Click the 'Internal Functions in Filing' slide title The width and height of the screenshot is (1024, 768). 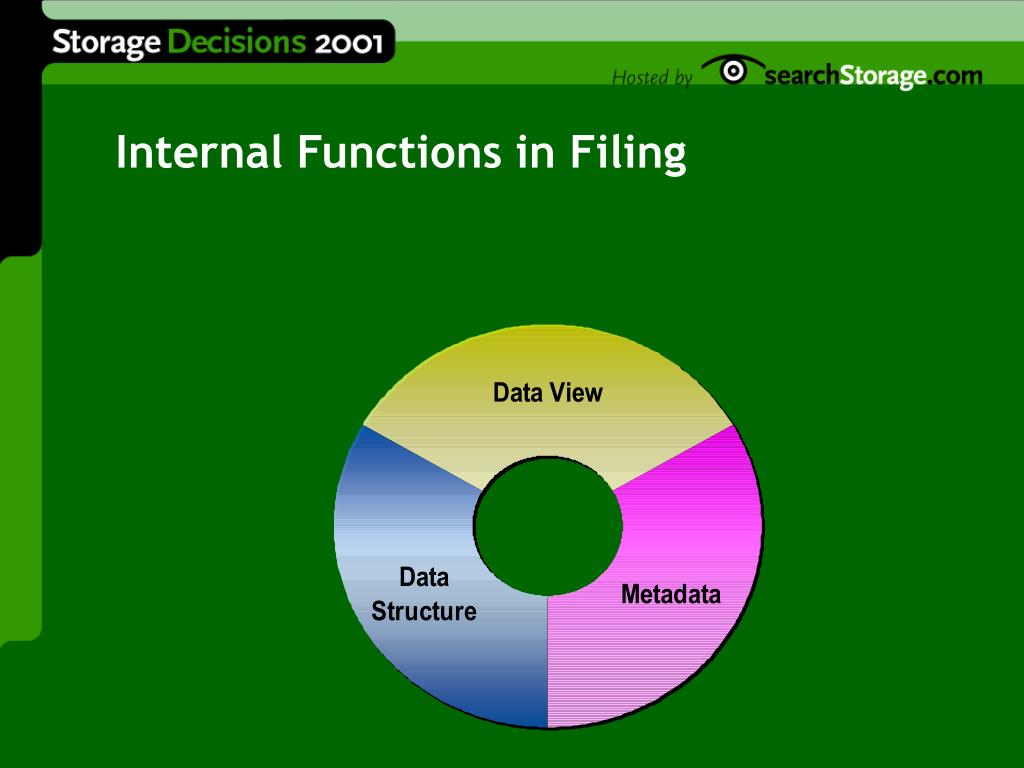[400, 153]
